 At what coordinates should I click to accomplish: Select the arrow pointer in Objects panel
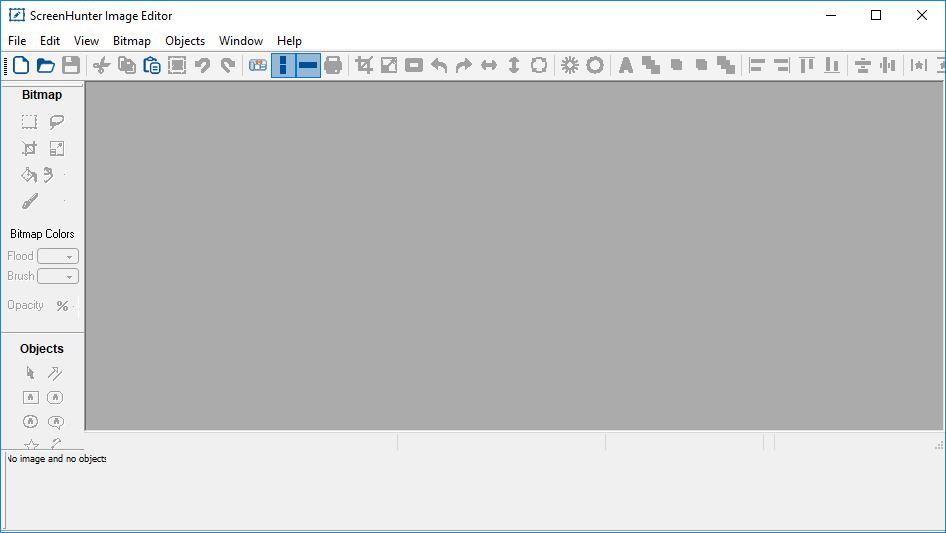point(30,373)
